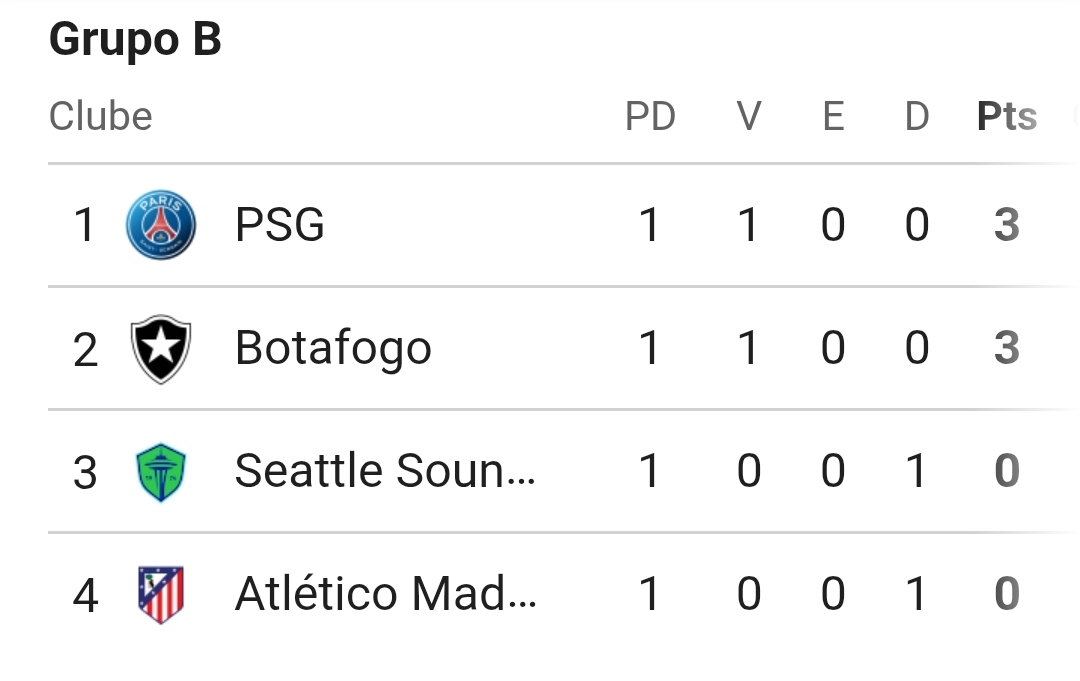The height and width of the screenshot is (681, 1080).
Task: Click Botafogo's rank number 2
Action: pos(86,350)
